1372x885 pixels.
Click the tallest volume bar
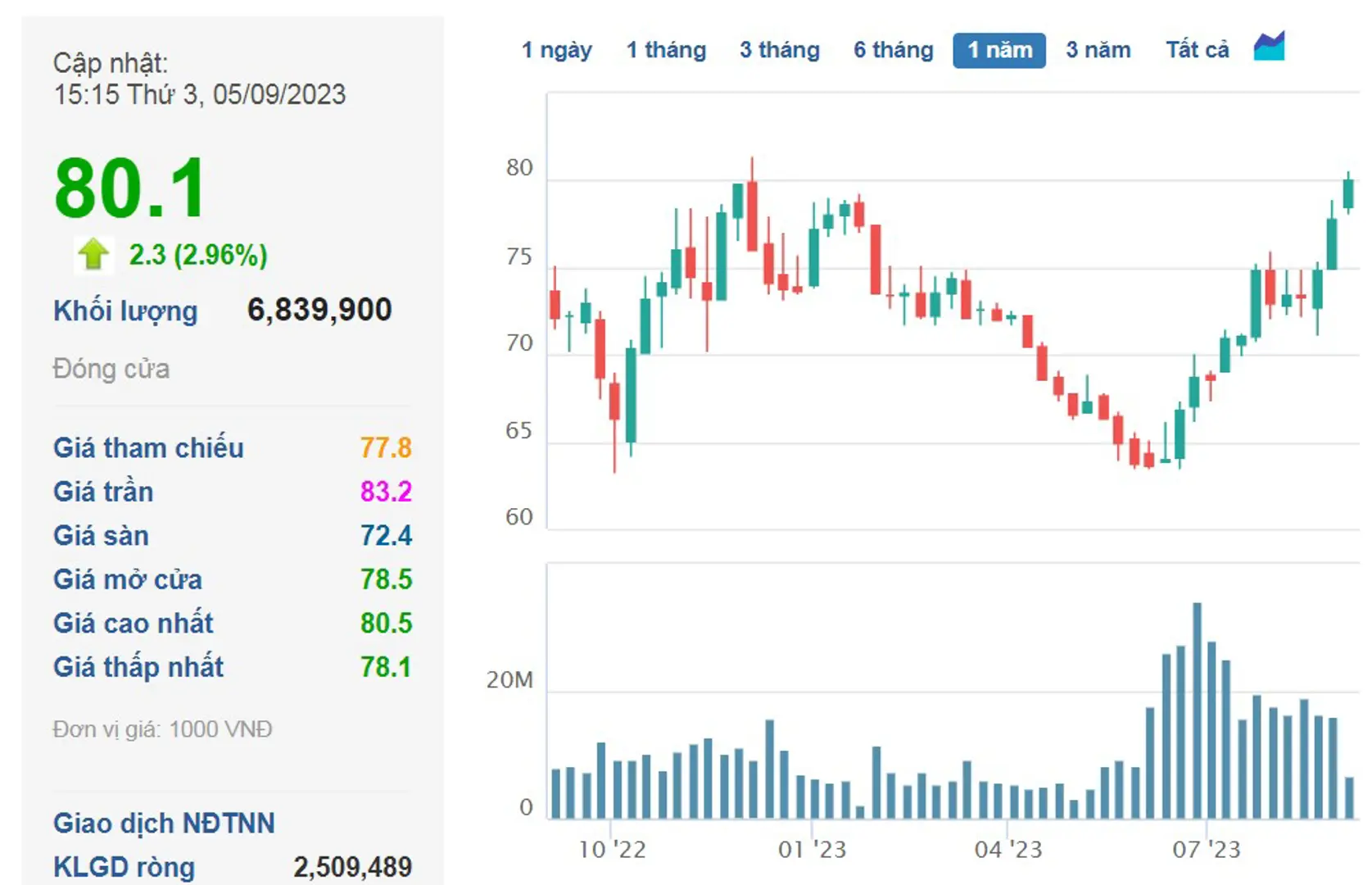pos(1198,710)
